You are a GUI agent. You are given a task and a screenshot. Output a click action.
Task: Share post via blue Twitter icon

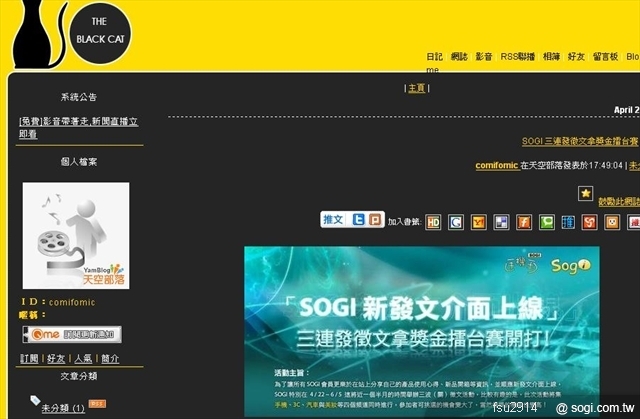tap(358, 220)
